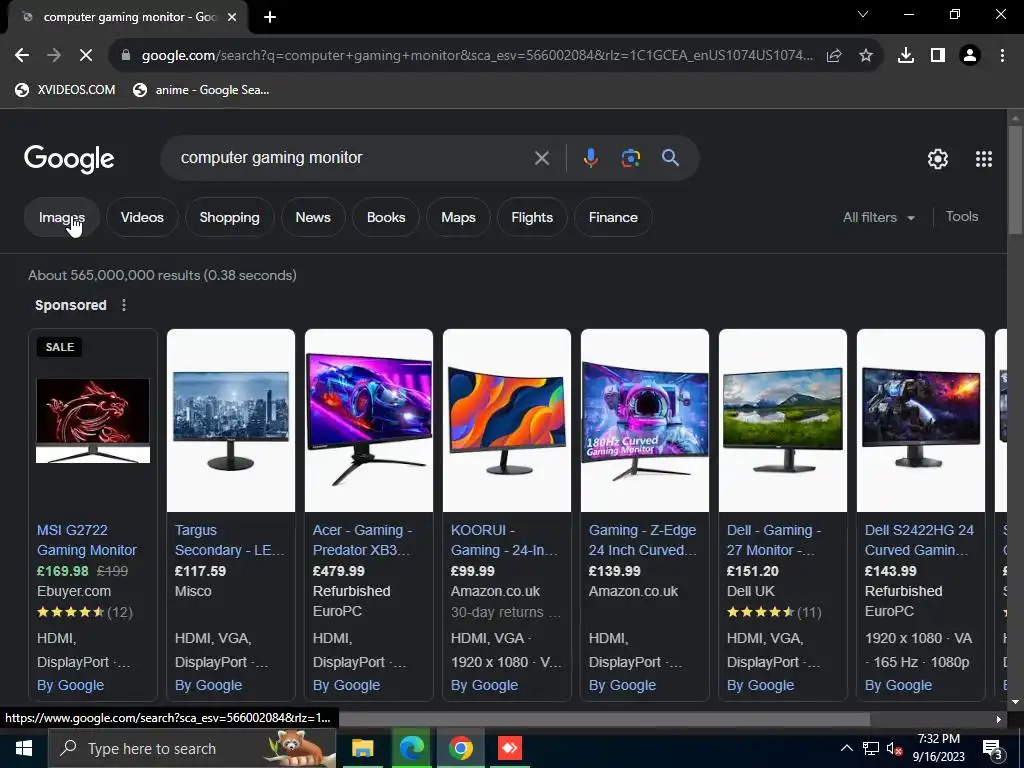The image size is (1024, 768).
Task: Bookmark this page with the star icon
Action: click(866, 56)
